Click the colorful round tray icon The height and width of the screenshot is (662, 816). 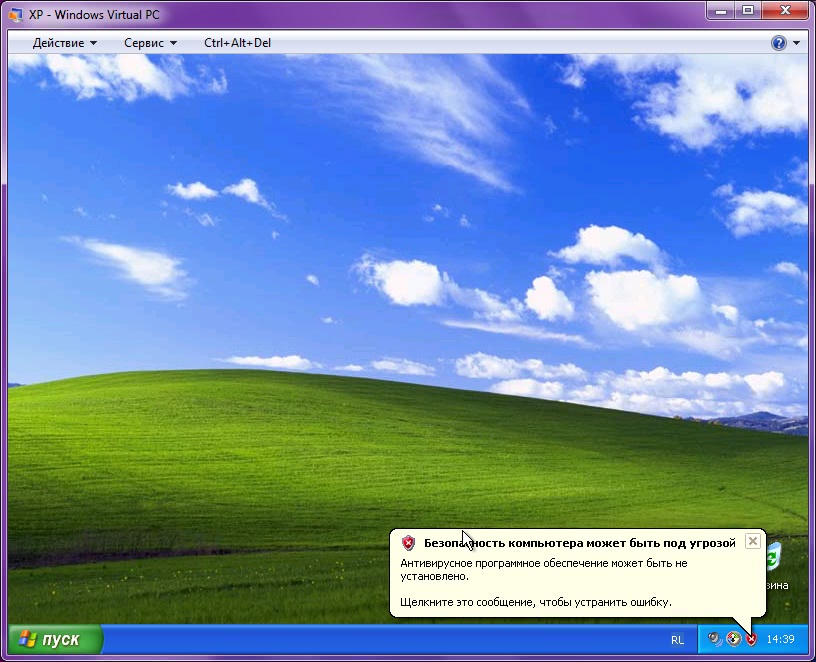point(733,639)
